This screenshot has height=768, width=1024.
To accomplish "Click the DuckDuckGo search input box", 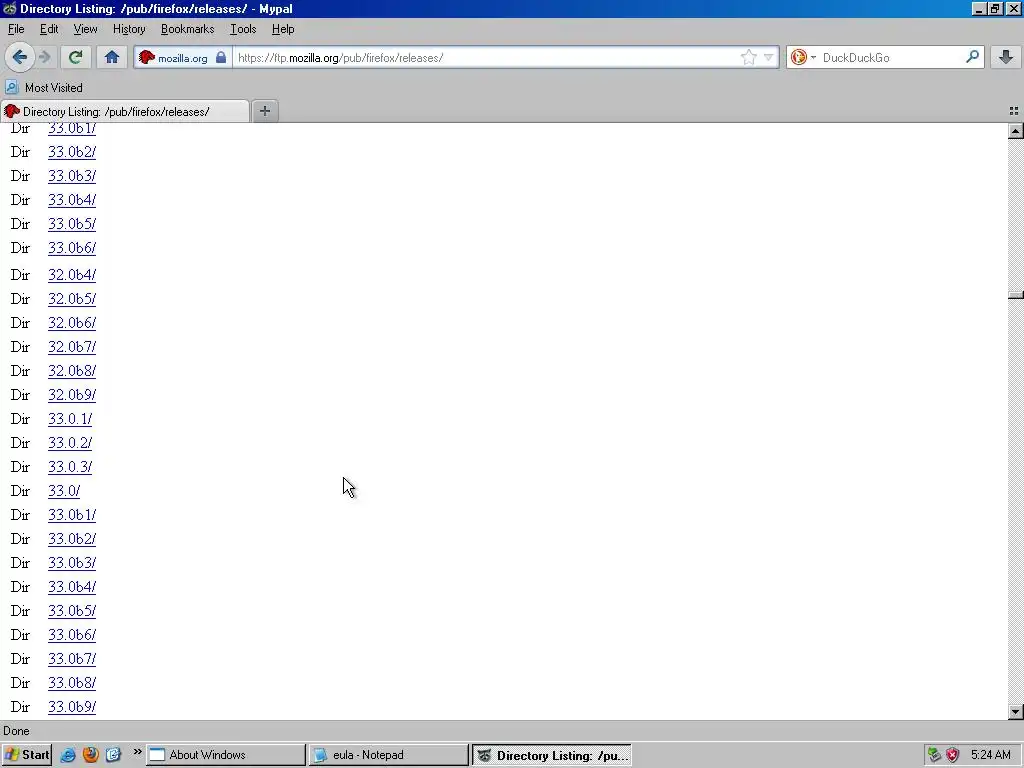I will click(891, 57).
